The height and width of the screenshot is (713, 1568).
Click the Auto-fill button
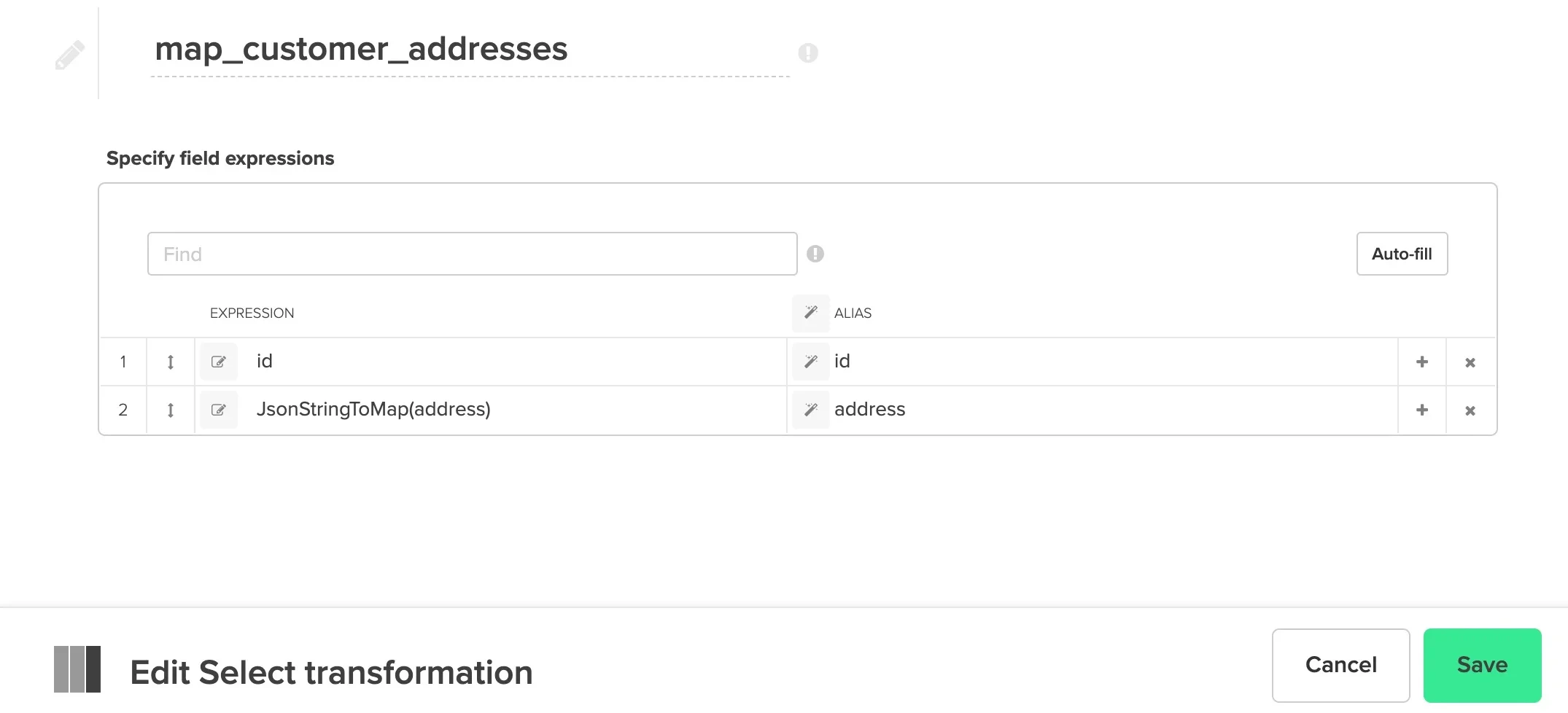(x=1401, y=254)
